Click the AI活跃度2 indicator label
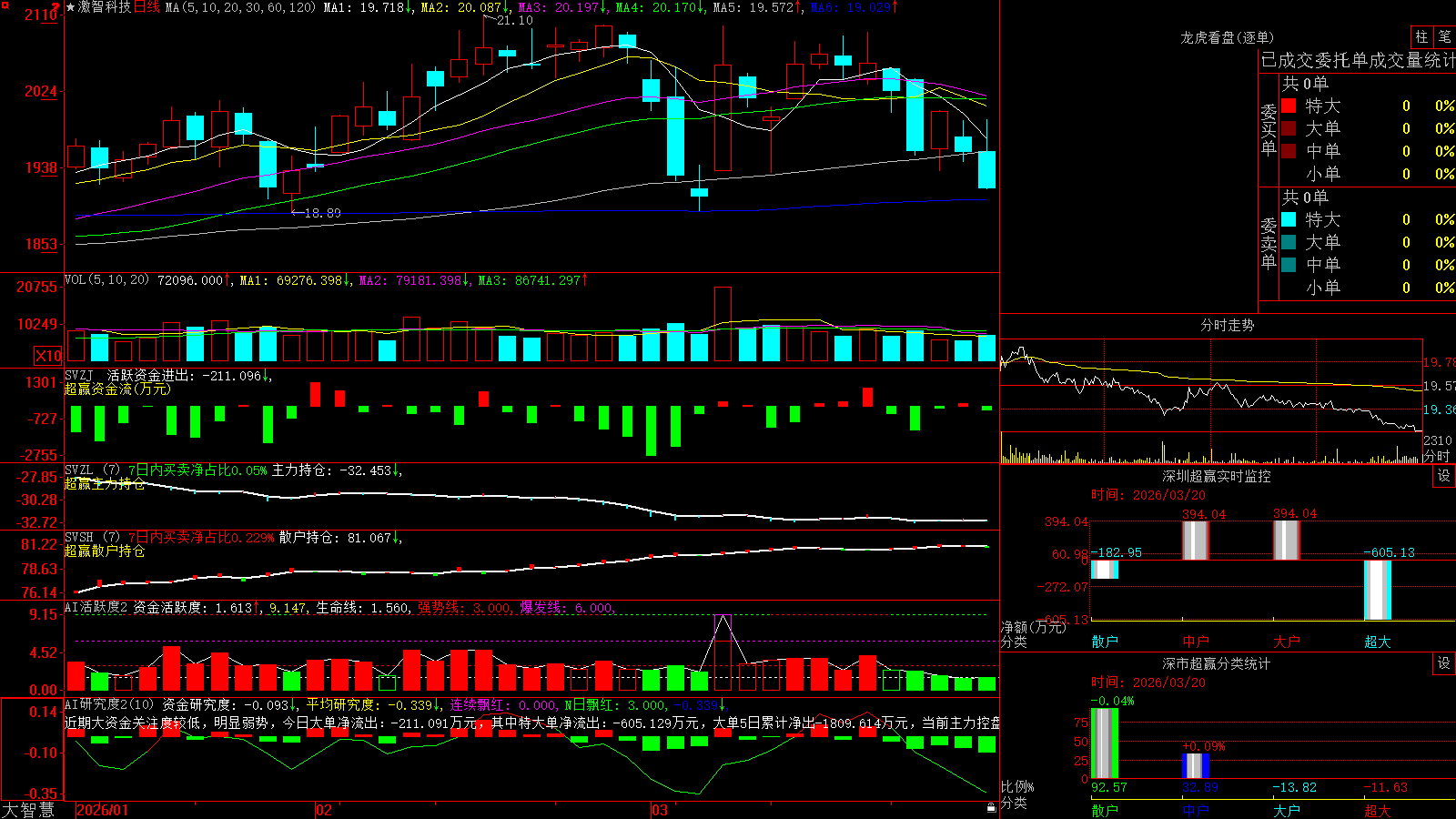This screenshot has height=819, width=1456. [x=96, y=608]
